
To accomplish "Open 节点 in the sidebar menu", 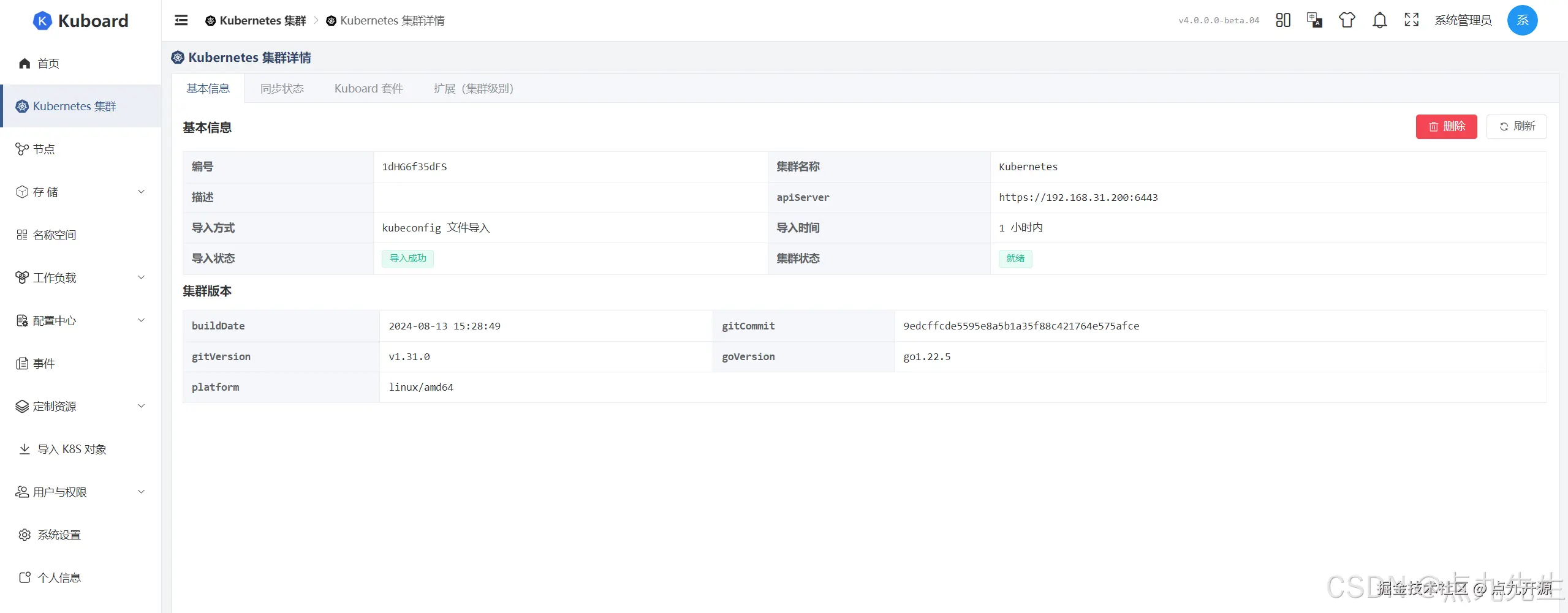I will pyautogui.click(x=81, y=149).
